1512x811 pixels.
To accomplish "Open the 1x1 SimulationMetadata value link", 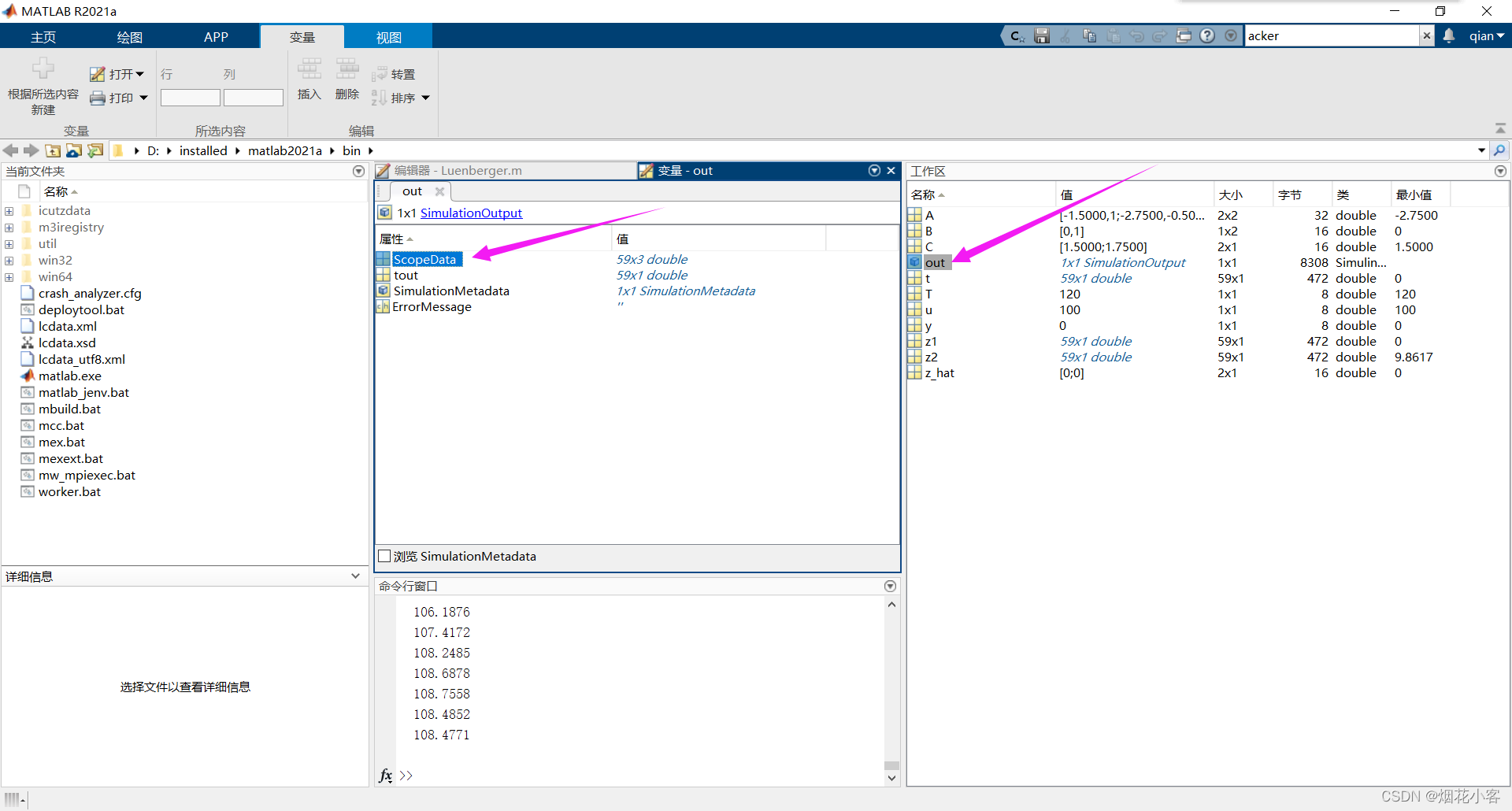I will point(685,291).
